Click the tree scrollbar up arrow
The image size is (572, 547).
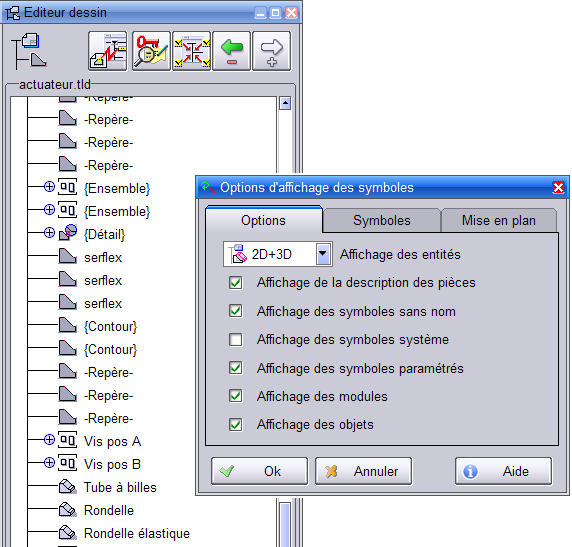pyautogui.click(x=285, y=104)
